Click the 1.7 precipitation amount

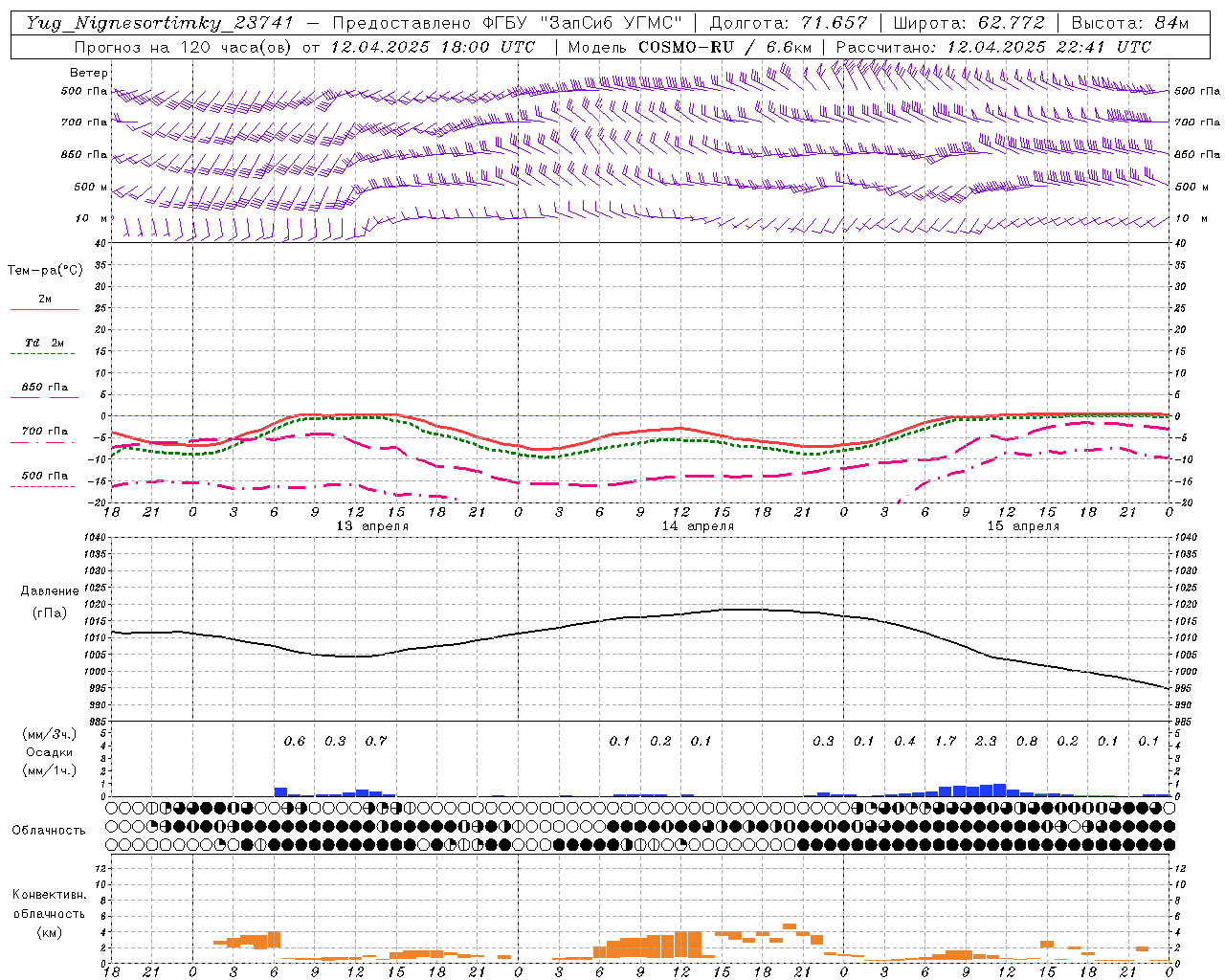[946, 742]
